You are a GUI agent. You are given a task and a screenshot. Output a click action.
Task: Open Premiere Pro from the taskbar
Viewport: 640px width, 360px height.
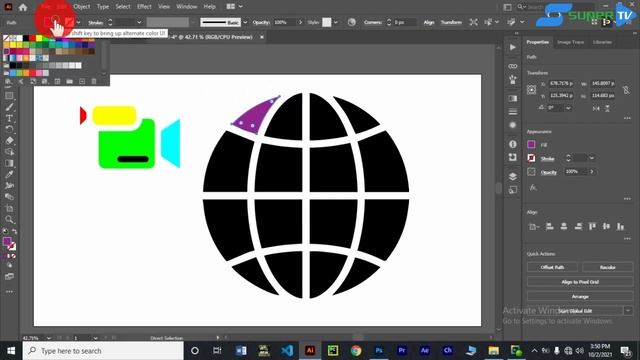coord(402,351)
